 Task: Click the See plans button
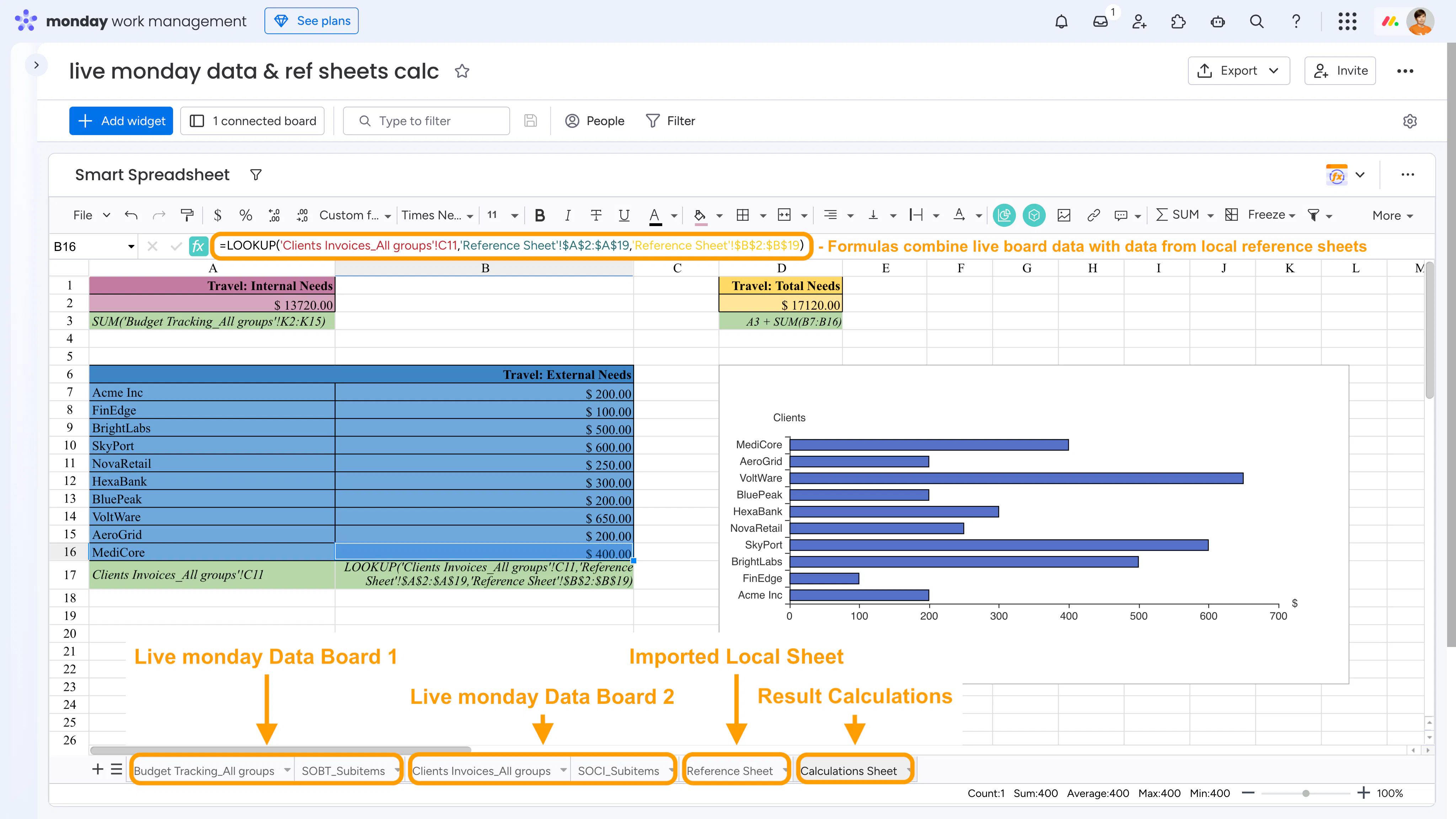(x=311, y=21)
